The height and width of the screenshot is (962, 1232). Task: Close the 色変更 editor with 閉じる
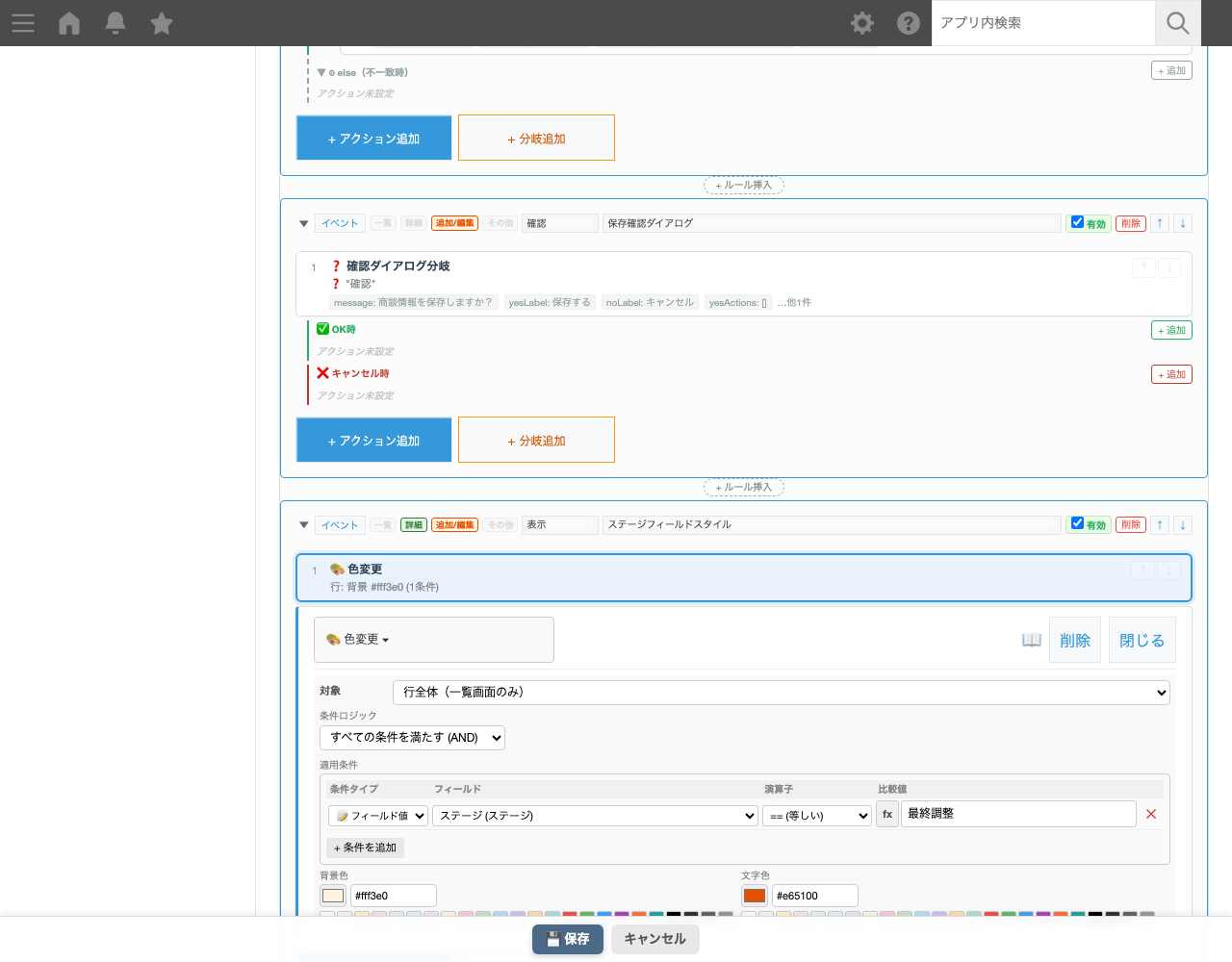tap(1142, 641)
